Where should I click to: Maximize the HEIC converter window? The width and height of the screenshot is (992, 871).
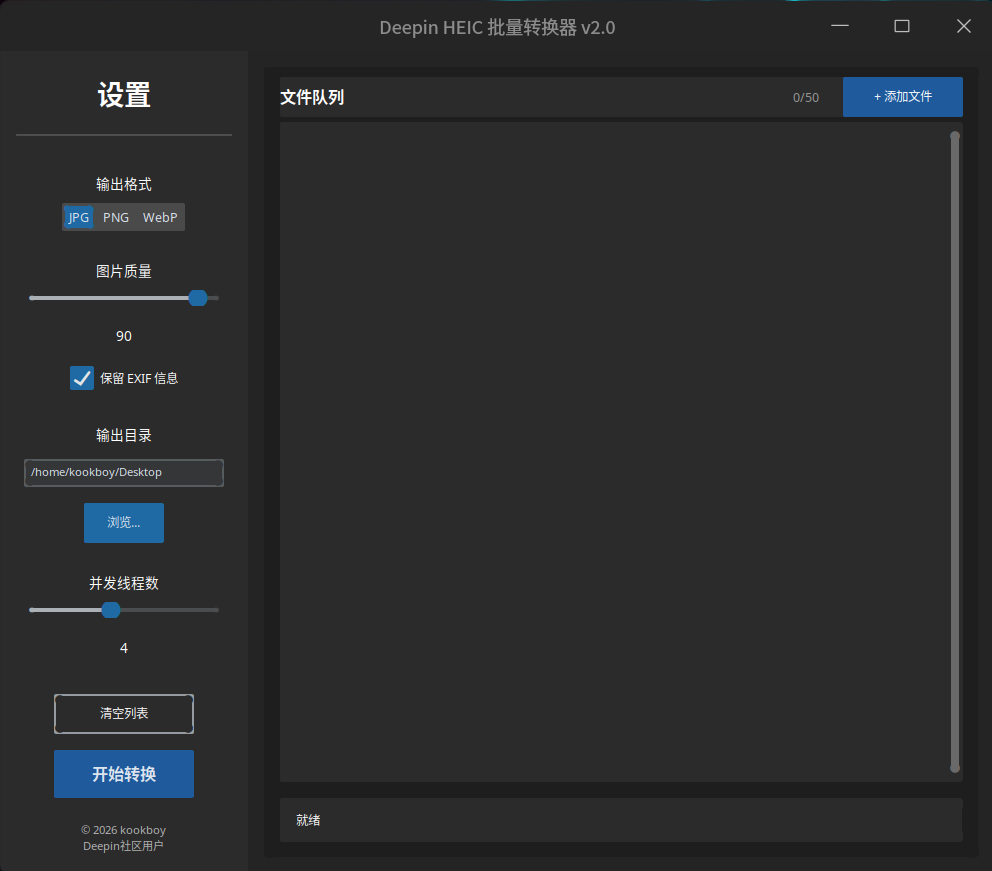pos(902,26)
